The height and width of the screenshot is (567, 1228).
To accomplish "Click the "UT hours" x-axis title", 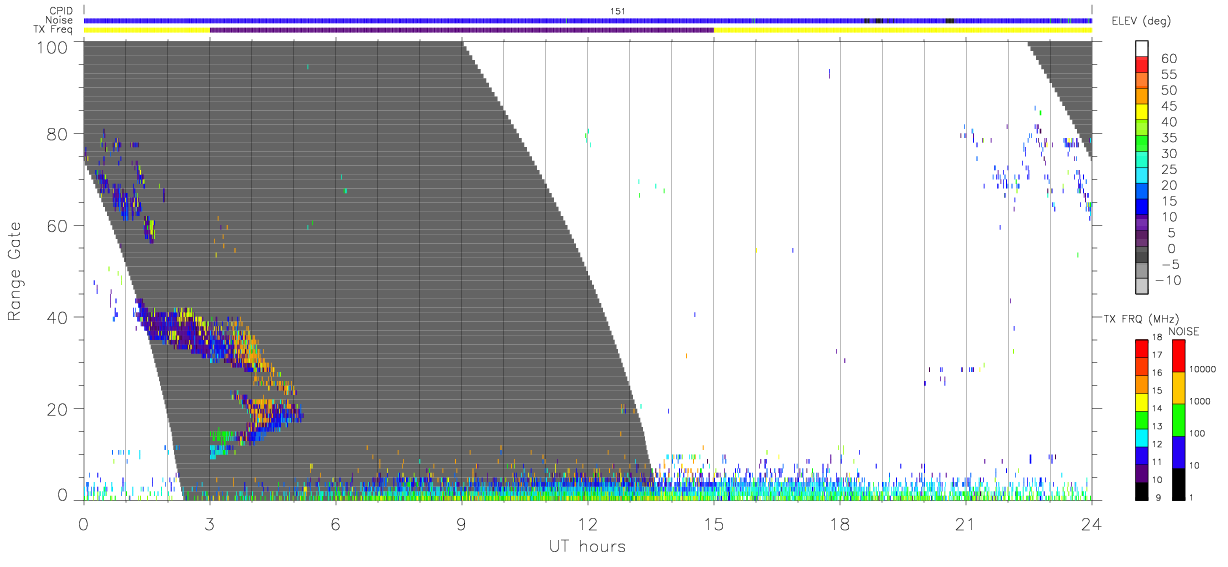I will 587,547.
